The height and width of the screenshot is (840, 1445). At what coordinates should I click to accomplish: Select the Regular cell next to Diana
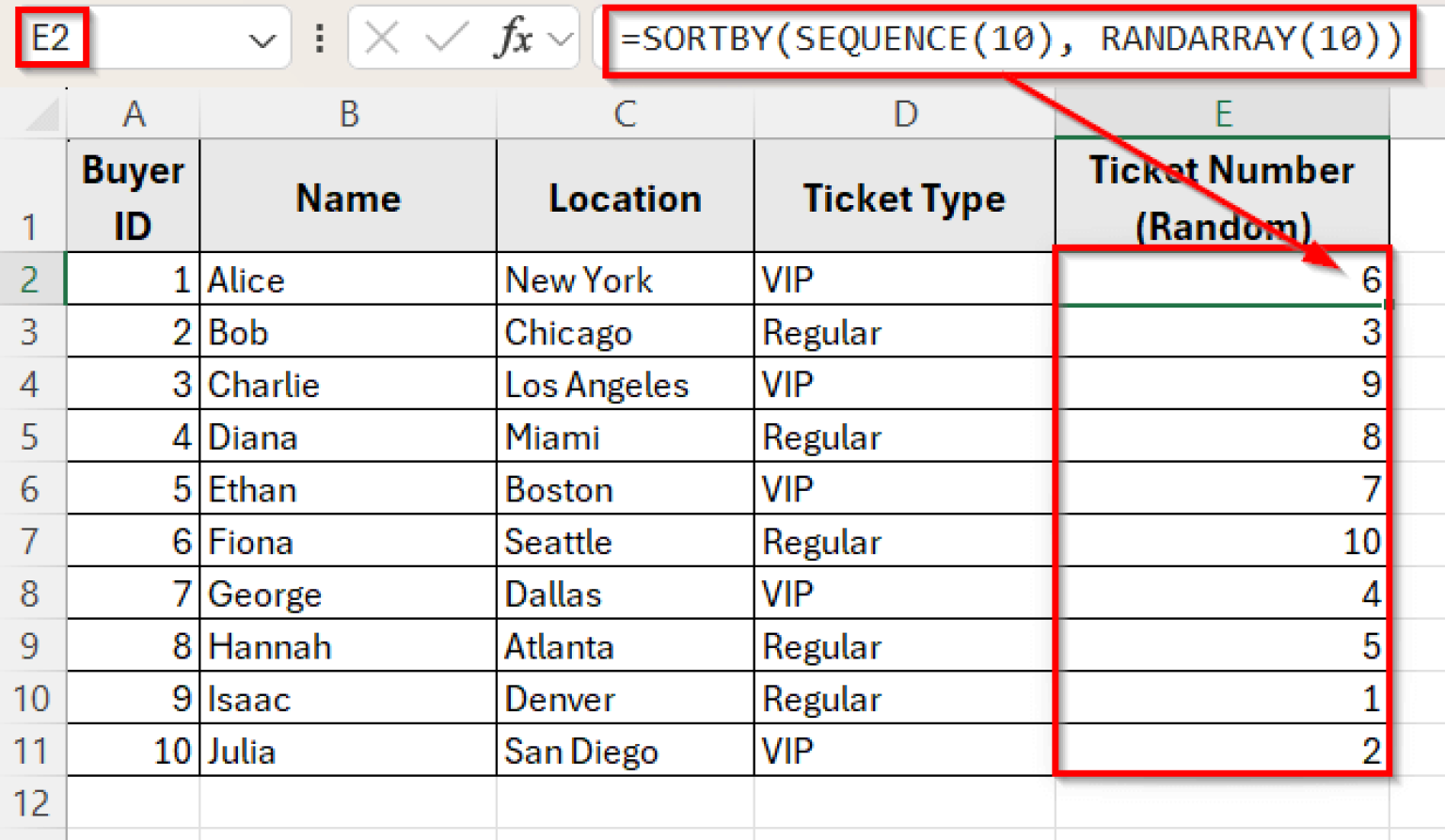(x=903, y=436)
